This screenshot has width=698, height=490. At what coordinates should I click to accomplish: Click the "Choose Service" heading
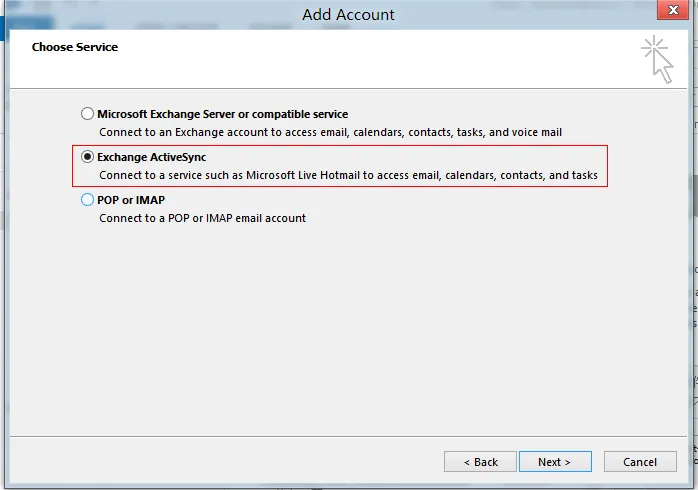pyautogui.click(x=74, y=47)
